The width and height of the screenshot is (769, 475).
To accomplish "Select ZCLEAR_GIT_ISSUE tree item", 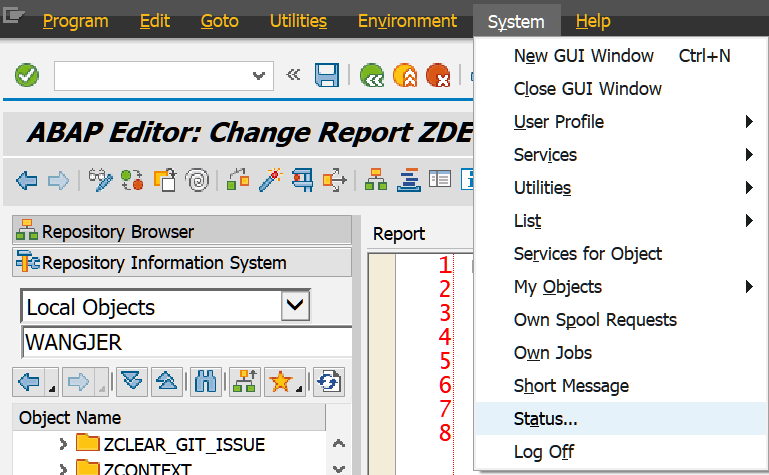I will click(184, 444).
